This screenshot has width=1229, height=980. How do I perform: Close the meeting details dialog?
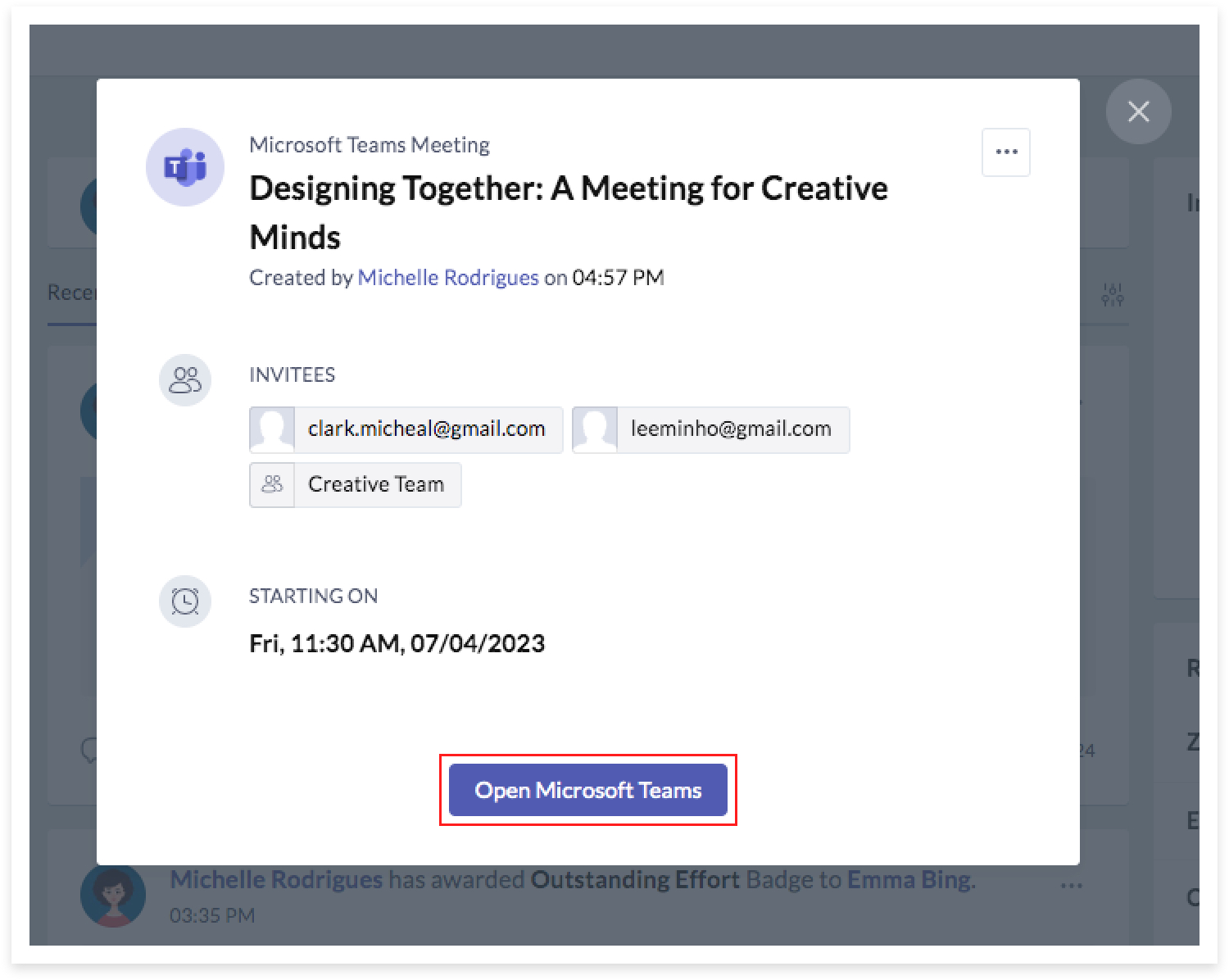click(1138, 111)
